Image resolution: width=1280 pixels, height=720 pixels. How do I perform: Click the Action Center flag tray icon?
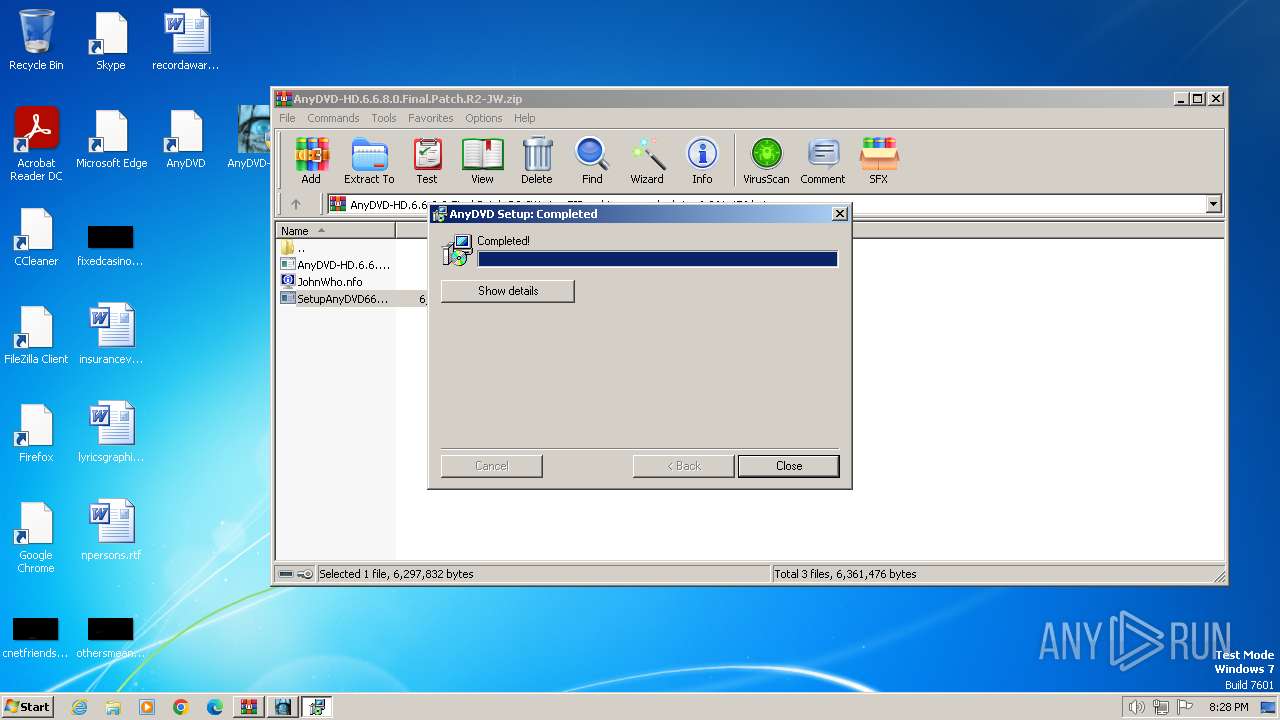click(x=1185, y=707)
